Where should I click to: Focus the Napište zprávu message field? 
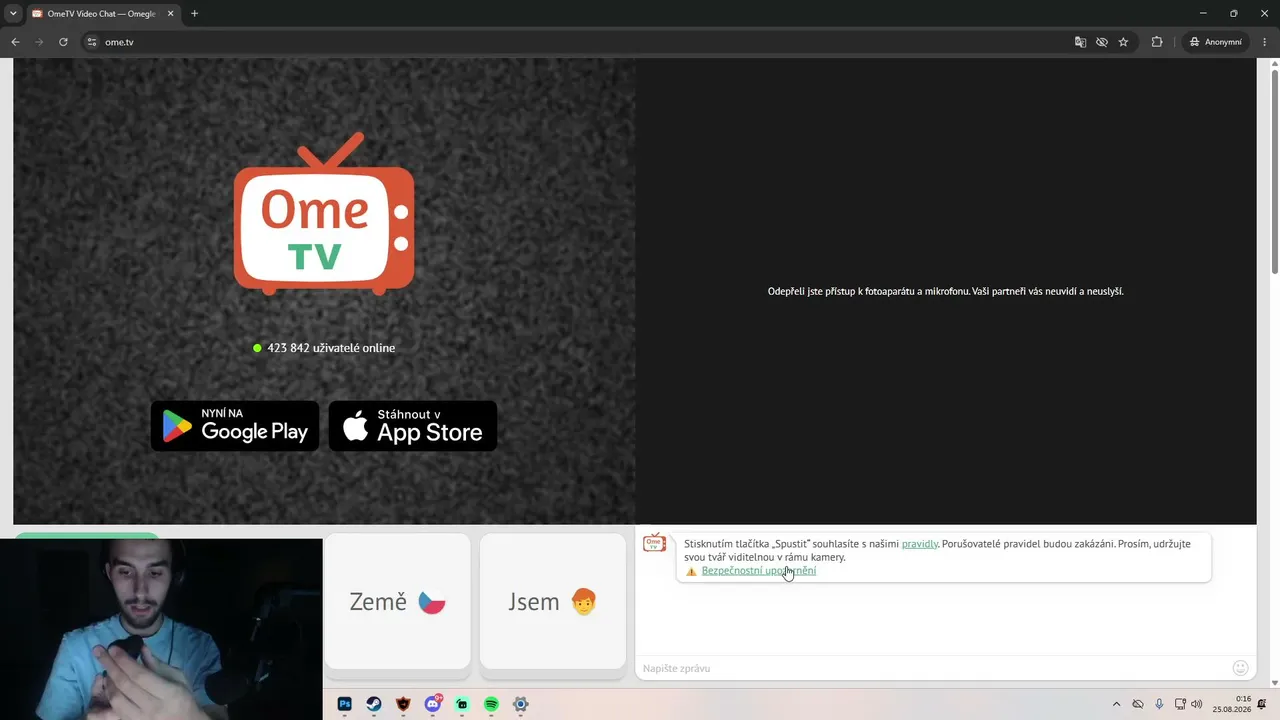pyautogui.click(x=932, y=668)
